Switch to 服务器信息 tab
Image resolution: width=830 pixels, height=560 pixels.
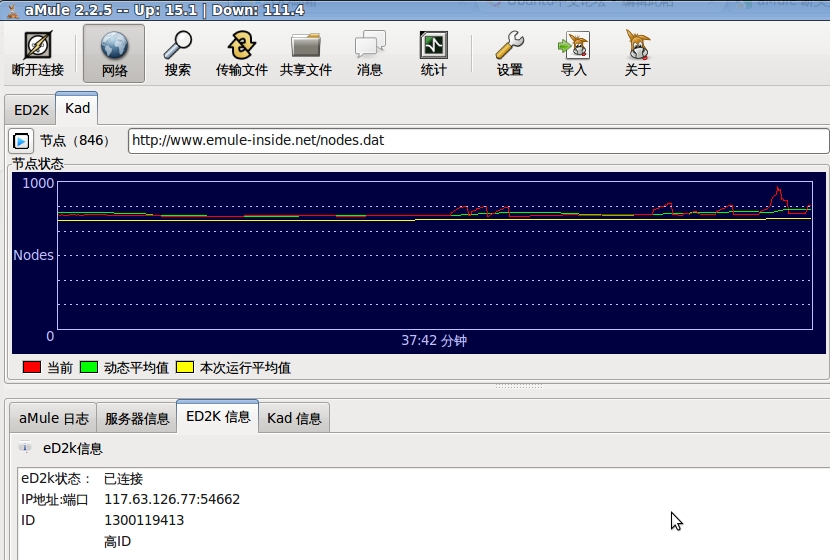[x=137, y=418]
